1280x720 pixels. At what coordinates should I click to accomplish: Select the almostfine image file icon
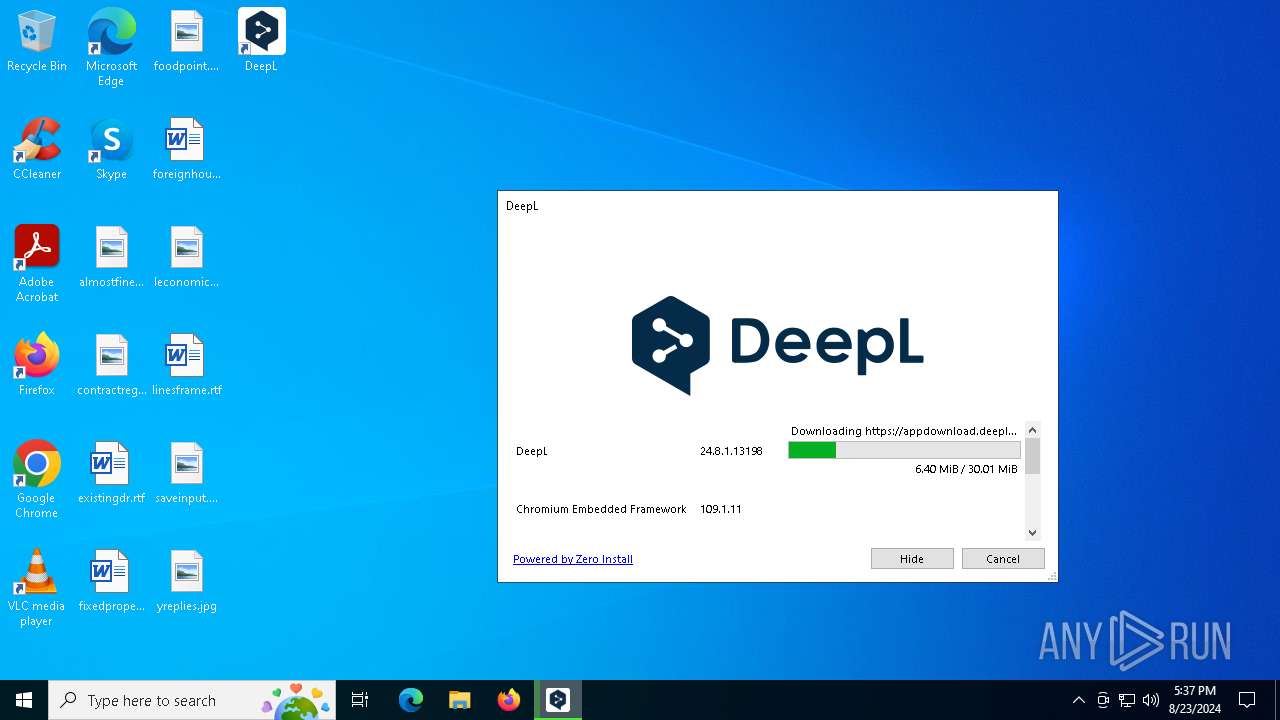[x=111, y=257]
